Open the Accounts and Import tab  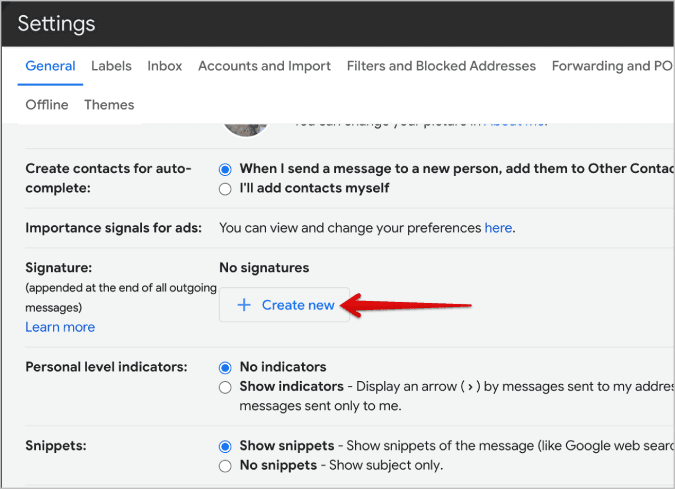[x=264, y=66]
